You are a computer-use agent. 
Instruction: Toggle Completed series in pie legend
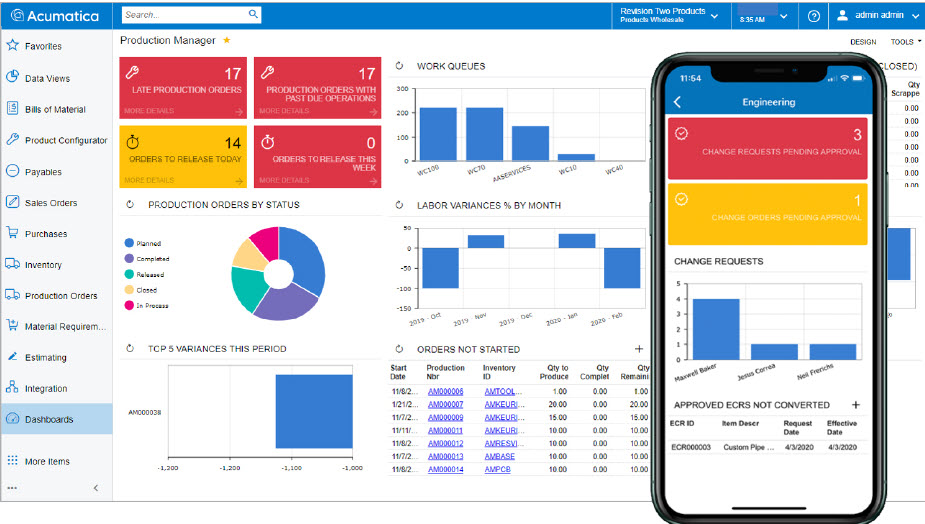[147, 258]
